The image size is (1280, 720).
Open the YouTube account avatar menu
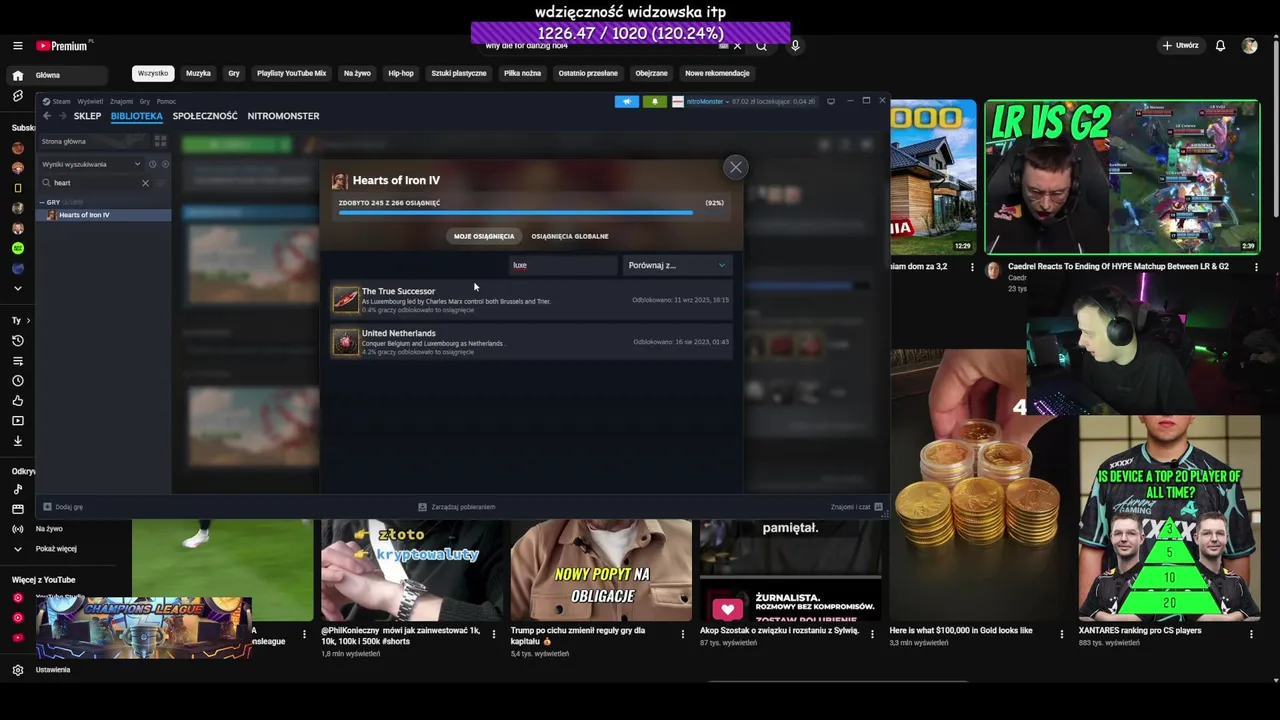point(1249,46)
